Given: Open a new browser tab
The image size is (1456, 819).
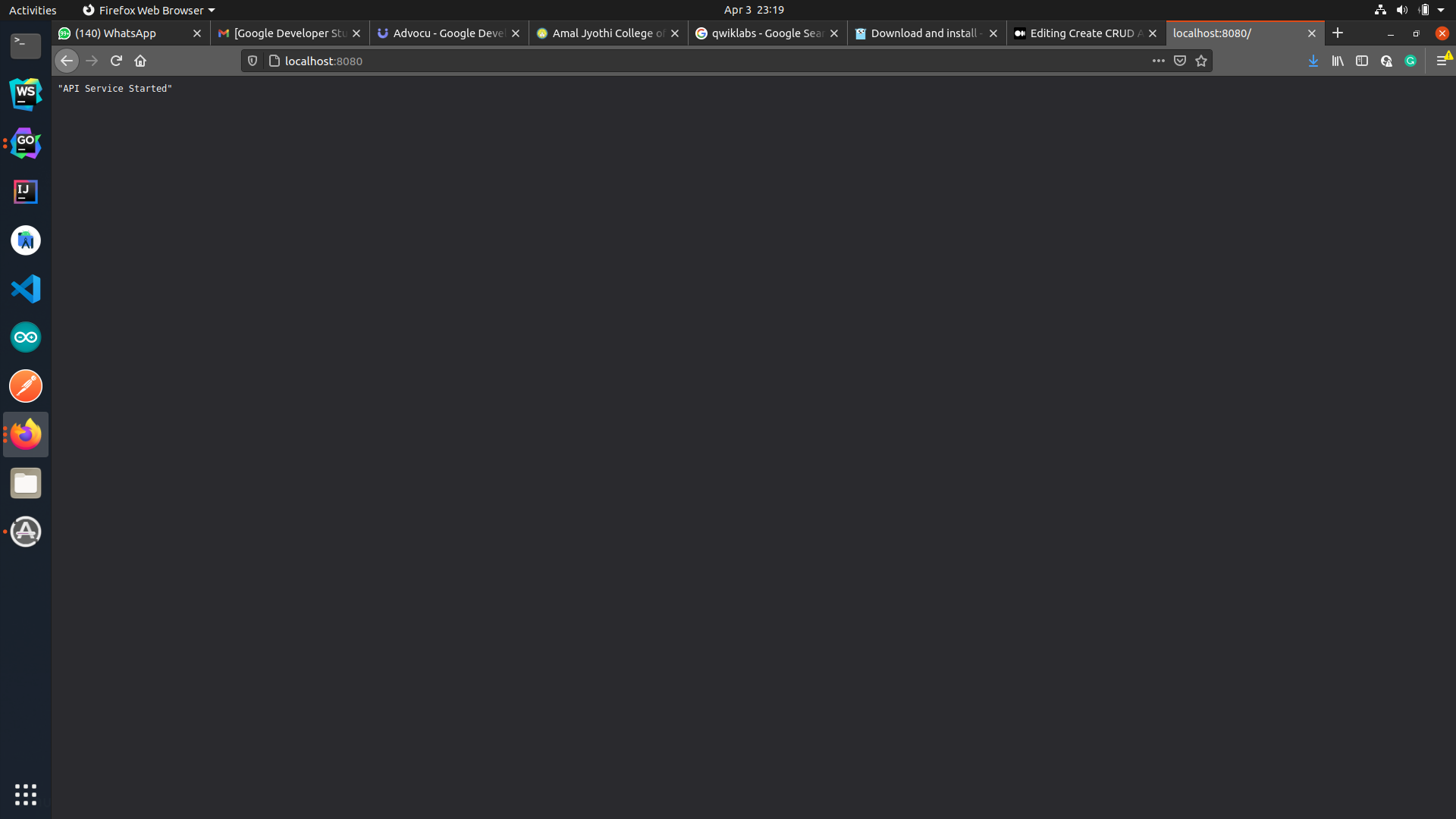Looking at the screenshot, I should click(1338, 33).
